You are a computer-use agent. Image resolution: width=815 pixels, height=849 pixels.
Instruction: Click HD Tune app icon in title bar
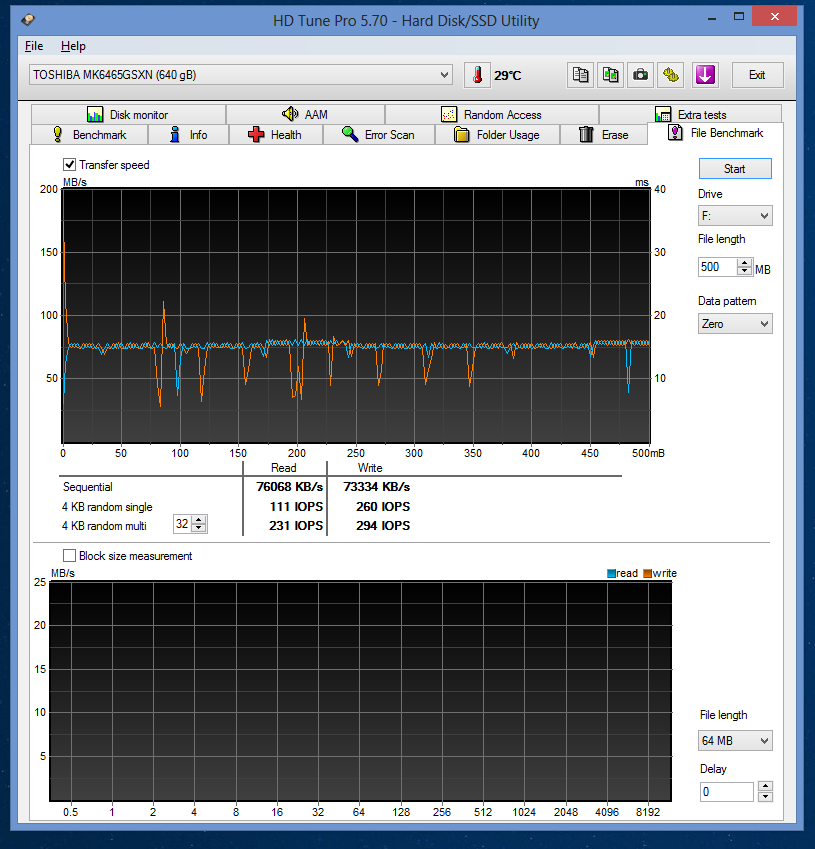(28, 20)
